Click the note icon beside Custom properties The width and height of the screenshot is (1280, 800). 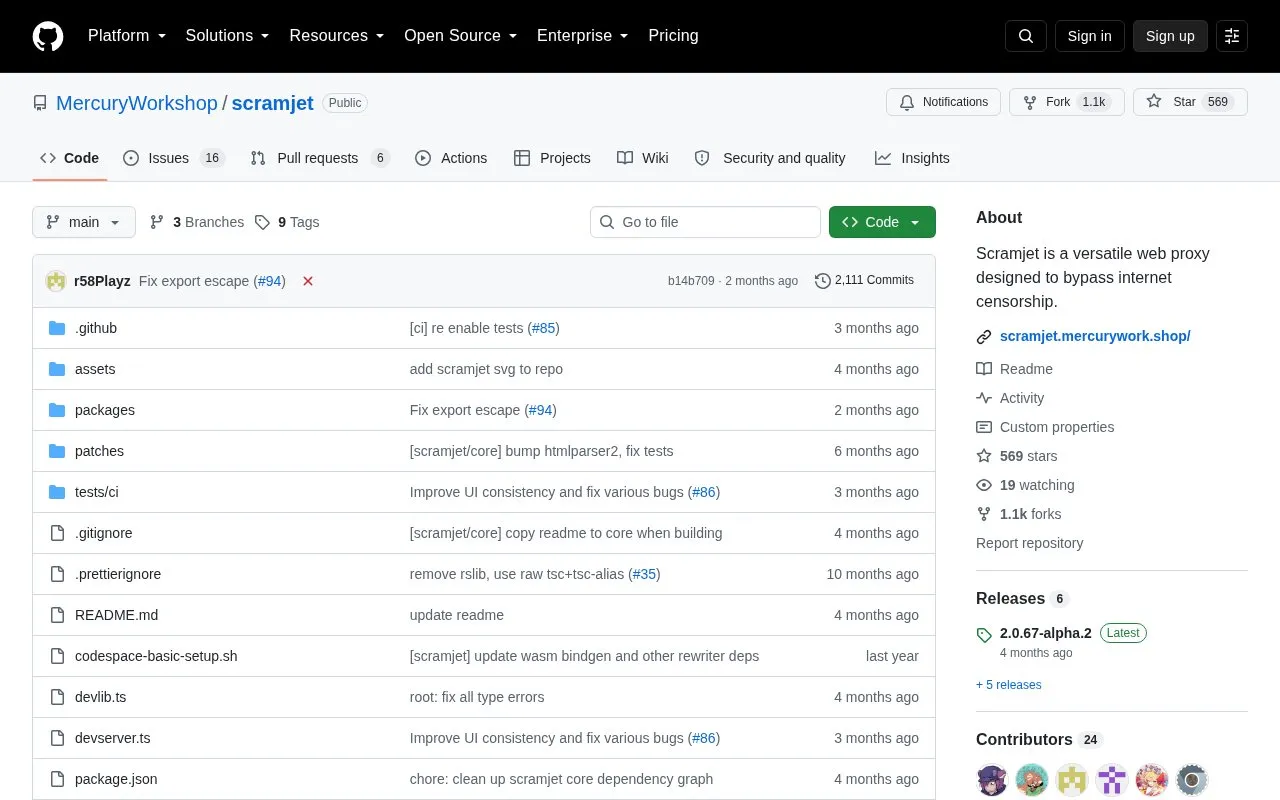(x=984, y=427)
